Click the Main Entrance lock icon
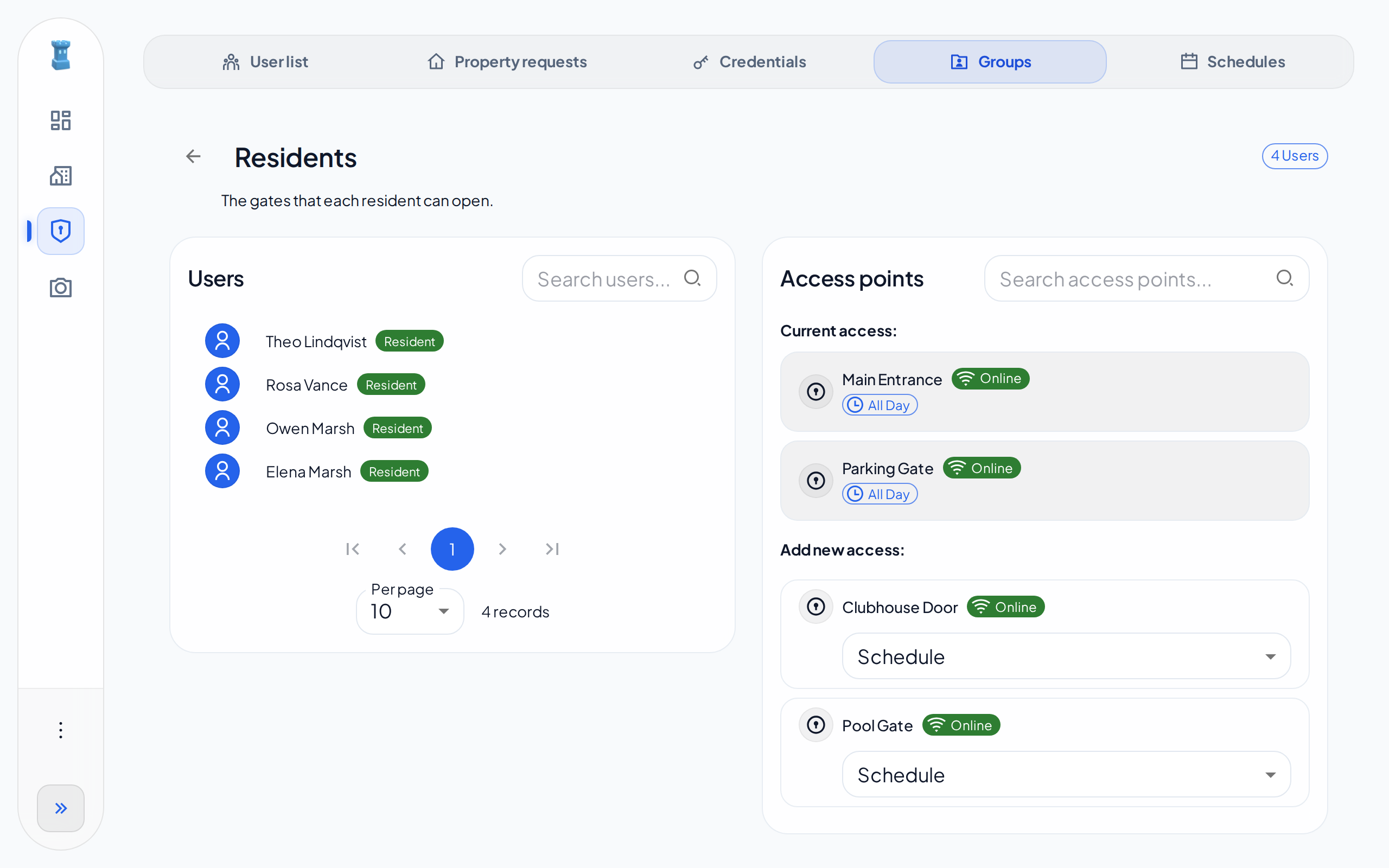The width and height of the screenshot is (1389, 868). click(x=815, y=392)
